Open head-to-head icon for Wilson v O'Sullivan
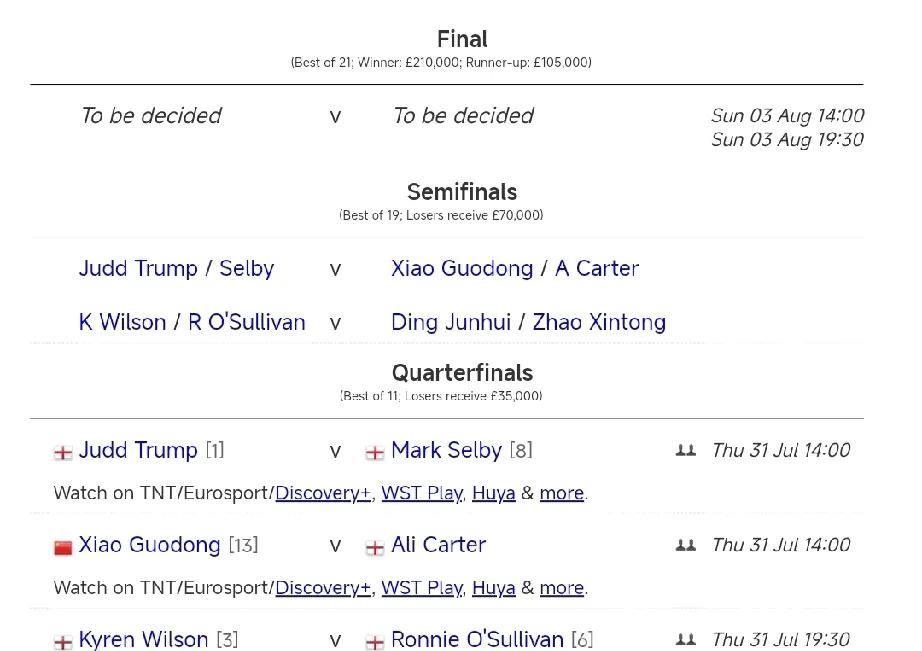Image resolution: width=922 pixels, height=651 pixels. pos(685,640)
